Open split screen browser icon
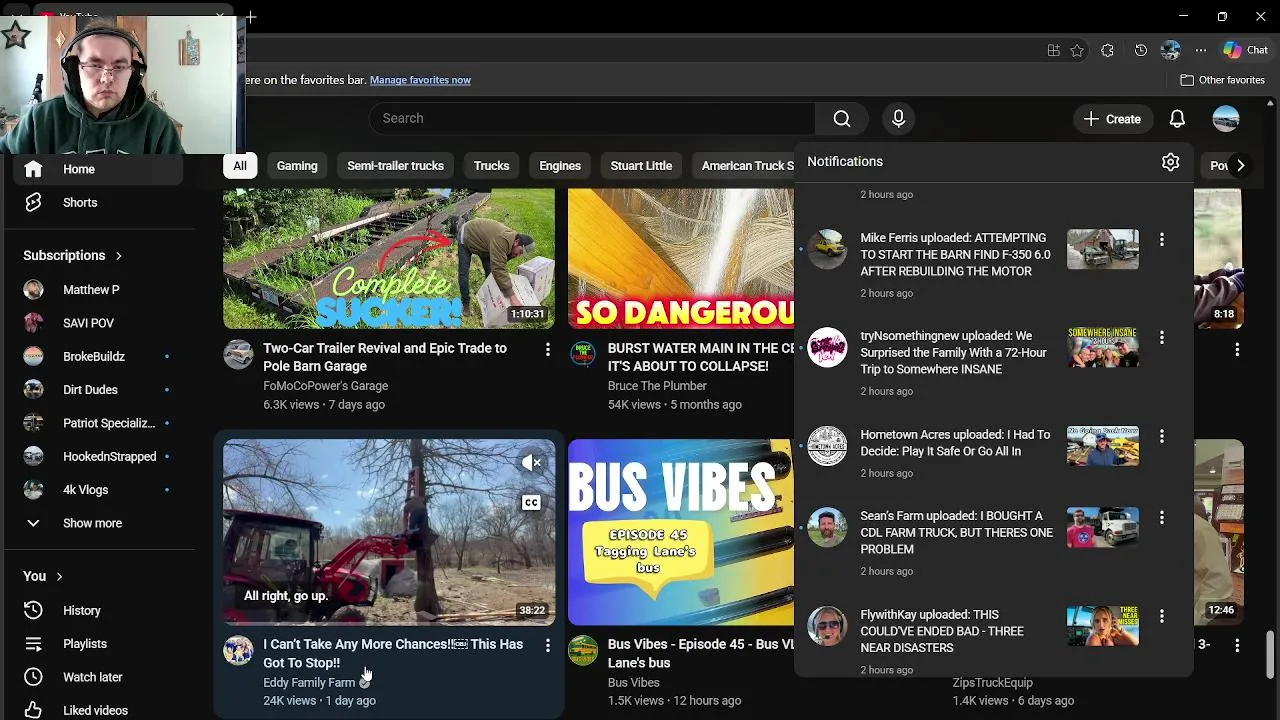 point(1053,50)
